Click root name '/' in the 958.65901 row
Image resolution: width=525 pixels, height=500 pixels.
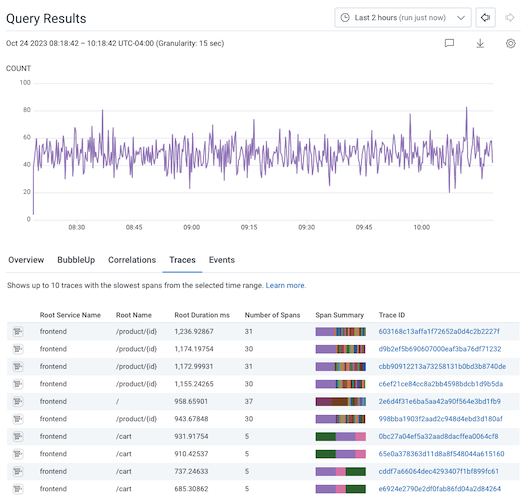117,401
